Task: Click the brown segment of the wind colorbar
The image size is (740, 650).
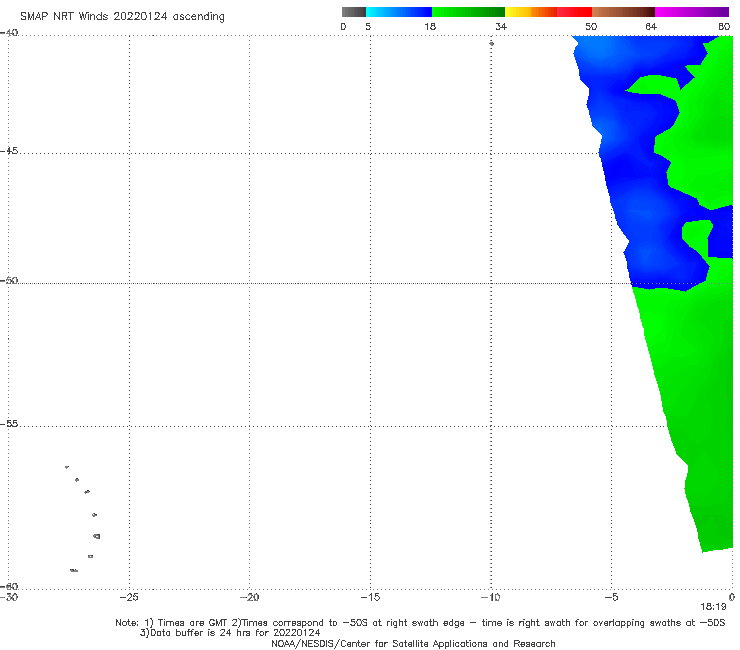Action: coord(623,12)
